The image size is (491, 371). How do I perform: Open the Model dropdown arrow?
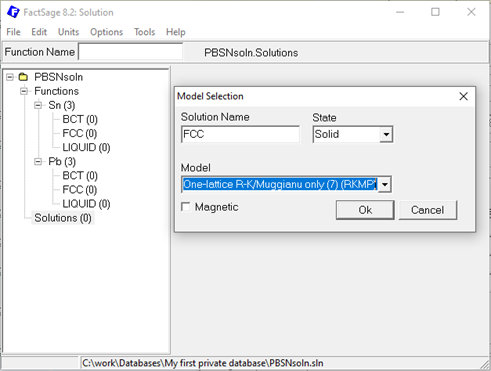coord(385,185)
